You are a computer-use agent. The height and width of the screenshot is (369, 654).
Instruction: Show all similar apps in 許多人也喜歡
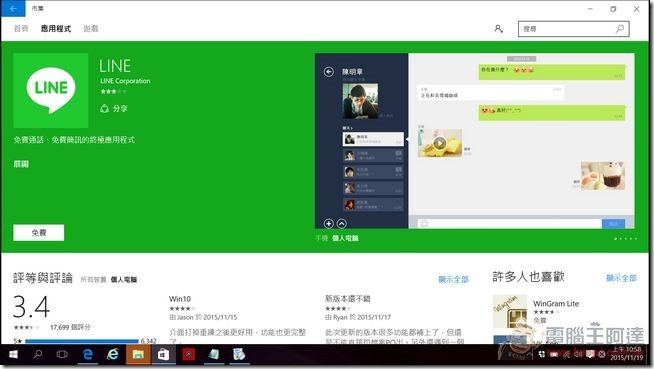click(x=621, y=278)
